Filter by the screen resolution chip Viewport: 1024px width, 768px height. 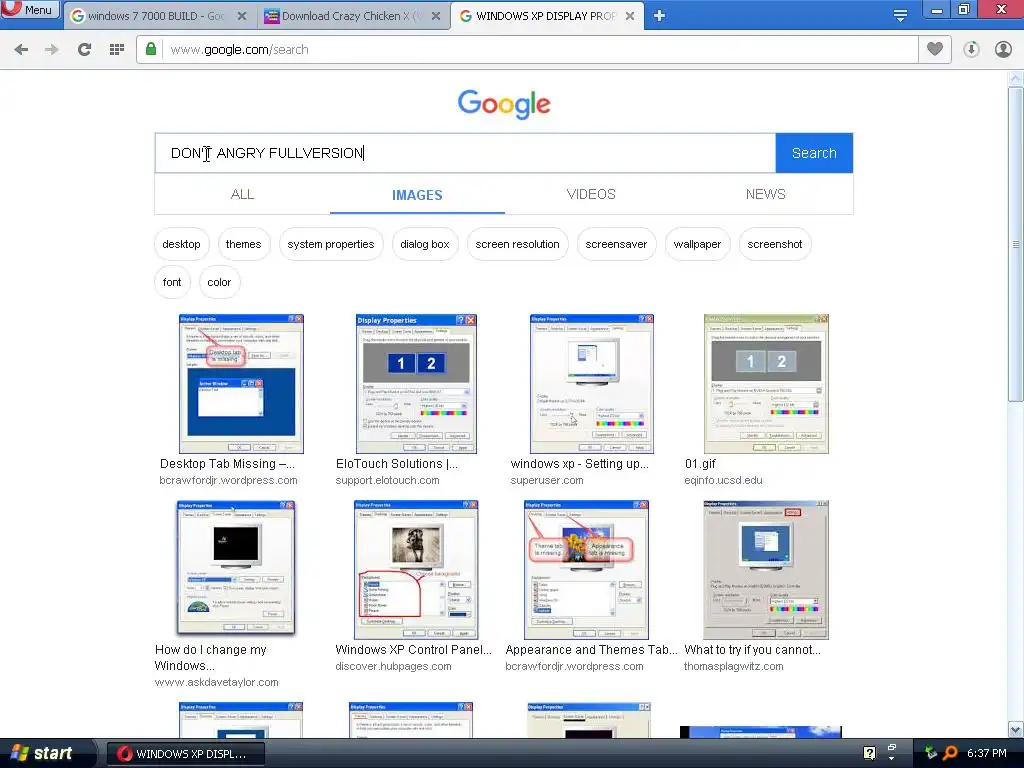click(x=517, y=244)
